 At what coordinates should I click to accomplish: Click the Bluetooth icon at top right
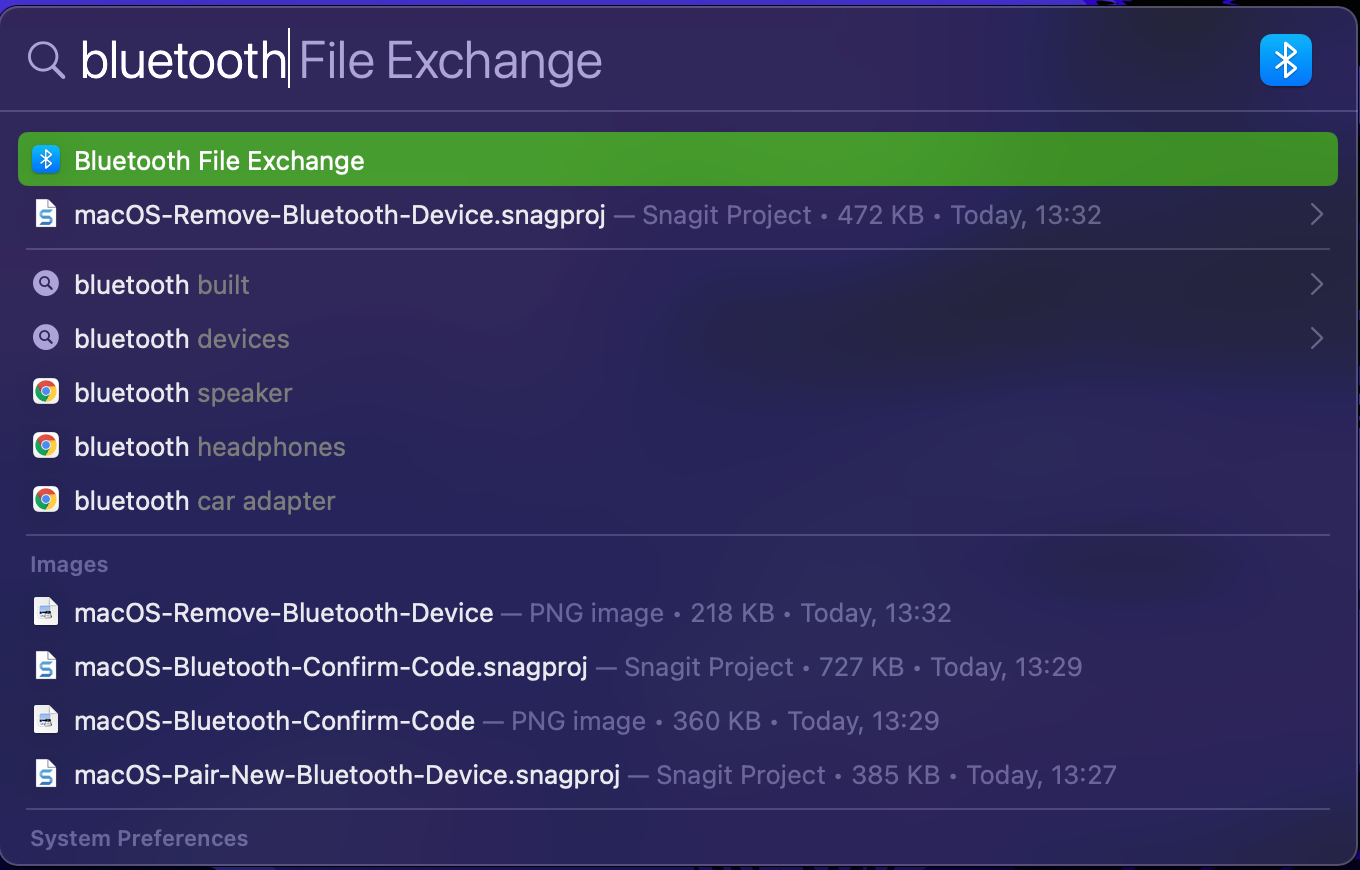(x=1286, y=60)
